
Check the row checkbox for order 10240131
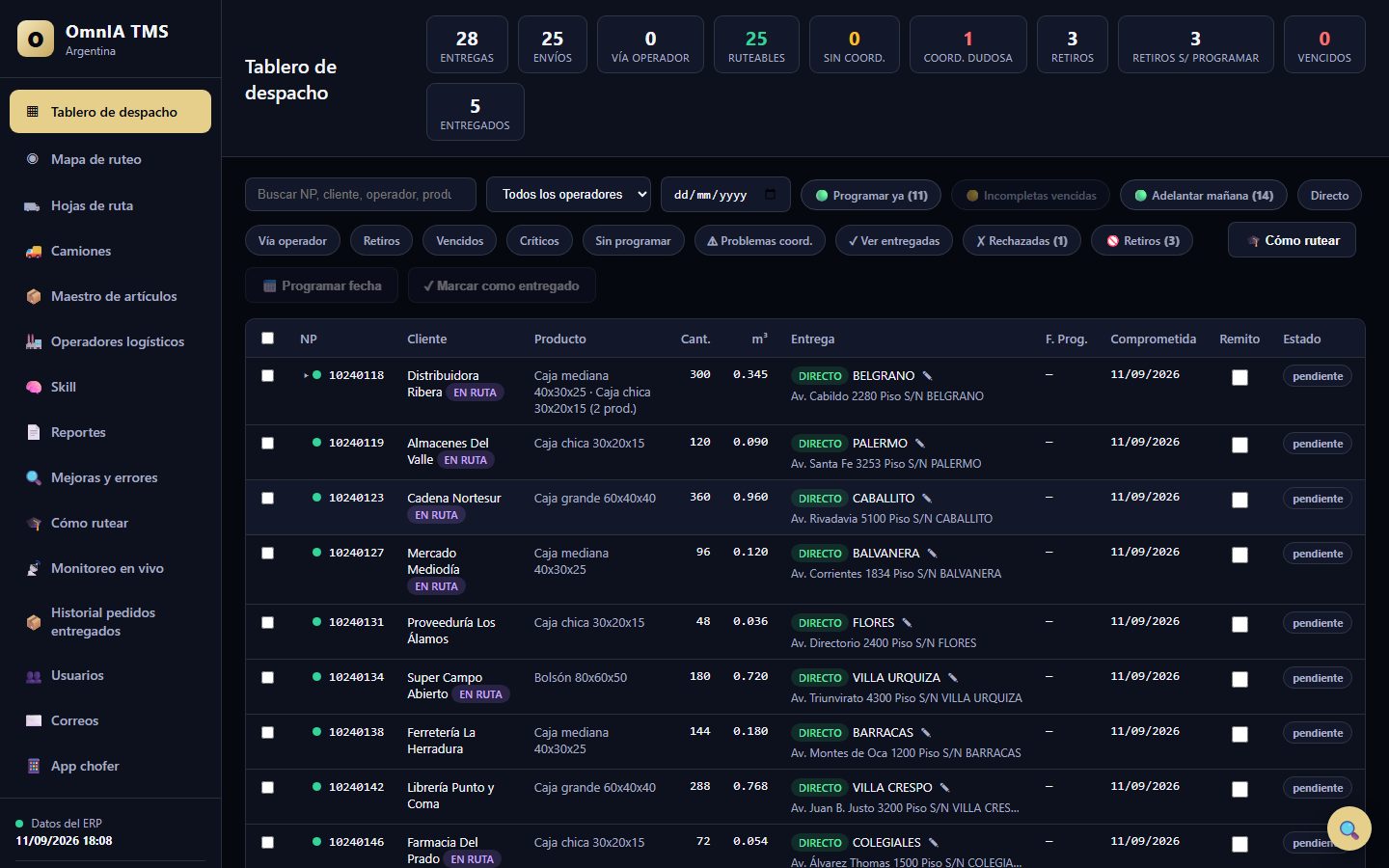[x=268, y=623]
